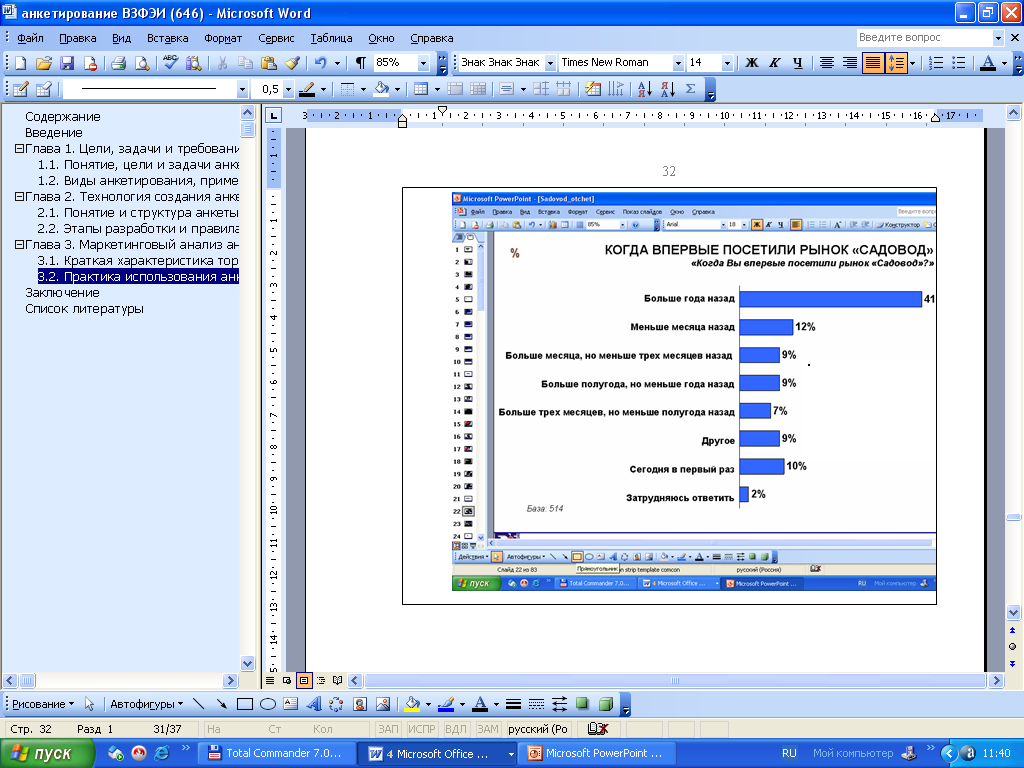Open the Вставка menu
The height and width of the screenshot is (768, 1024).
(167, 38)
